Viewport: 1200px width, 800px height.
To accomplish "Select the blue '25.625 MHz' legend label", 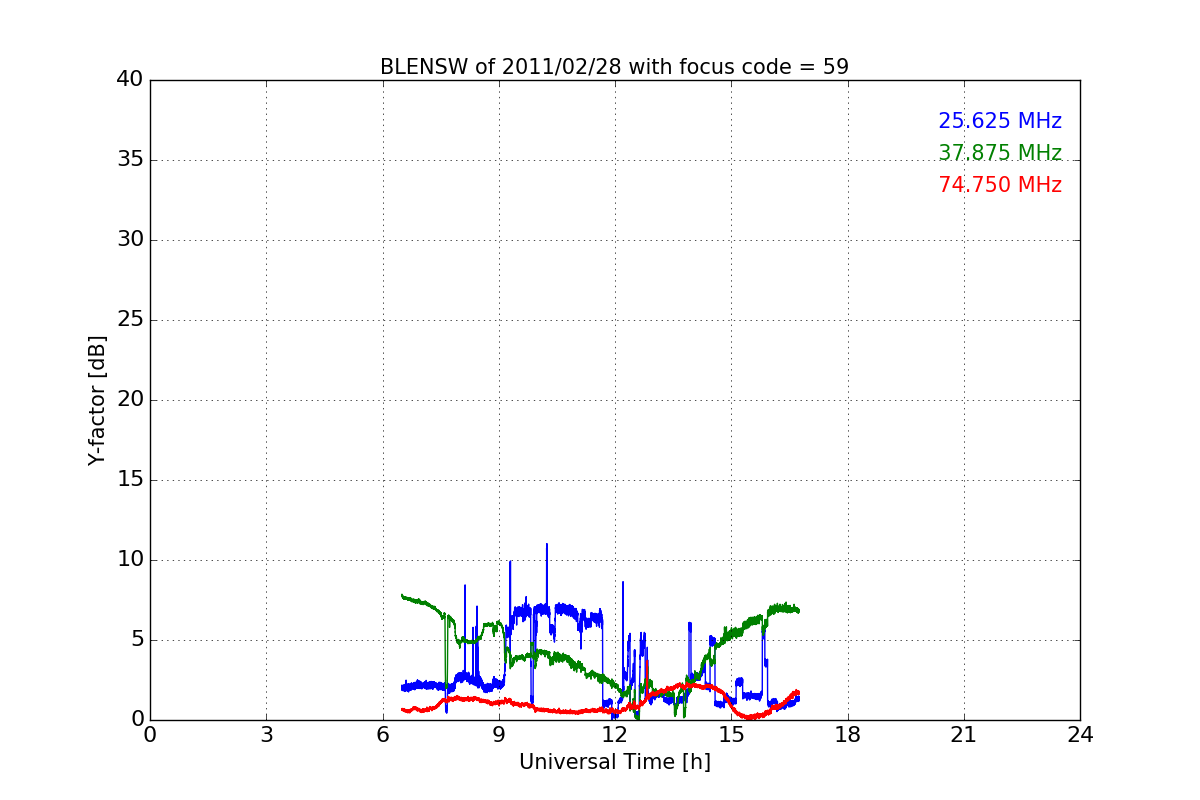I will (x=1000, y=121).
